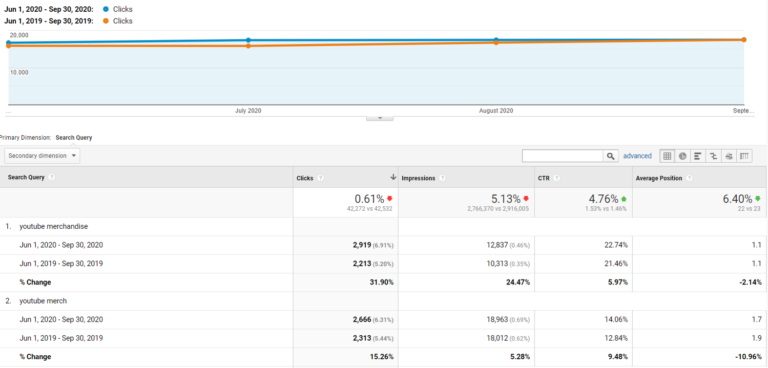Click the 10,313 impressions value
This screenshot has width=768, height=368.
tap(497, 264)
